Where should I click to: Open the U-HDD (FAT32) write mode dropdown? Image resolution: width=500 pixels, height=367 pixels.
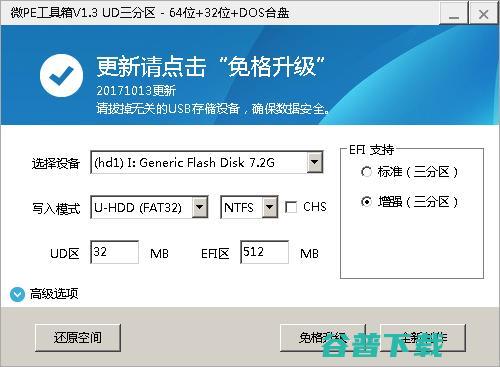coord(149,207)
